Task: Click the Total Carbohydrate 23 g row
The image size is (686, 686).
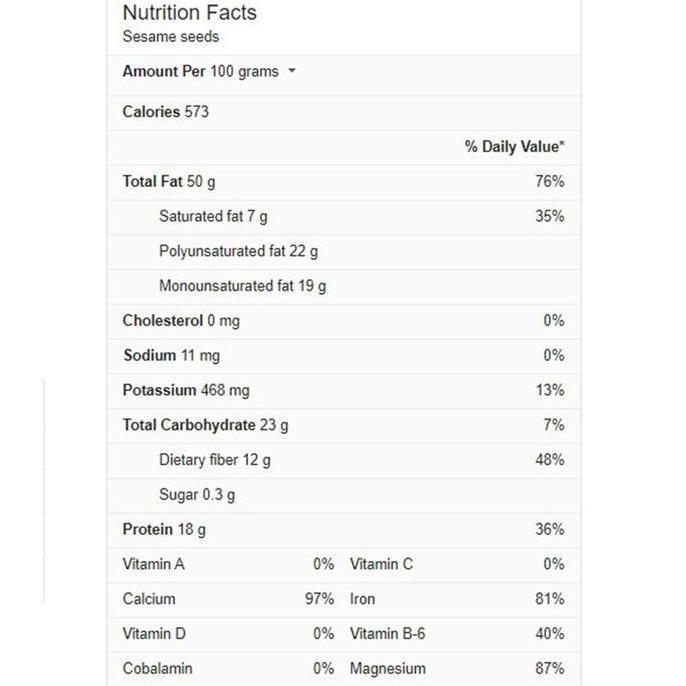Action: (205, 425)
